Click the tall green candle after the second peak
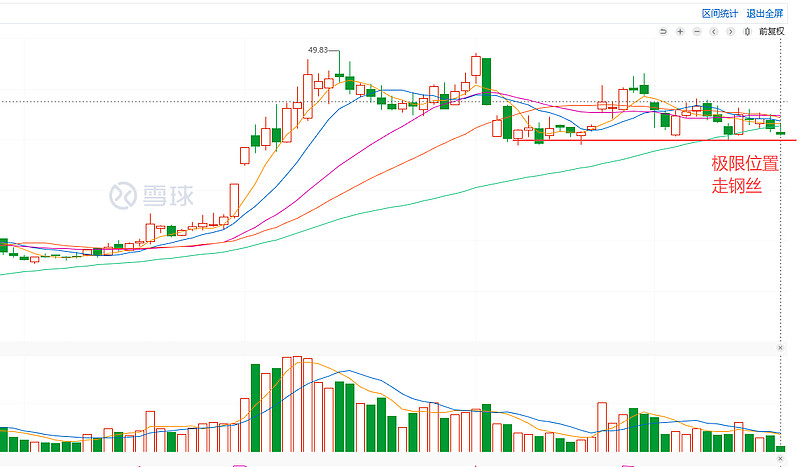The height and width of the screenshot is (467, 800). [487, 82]
